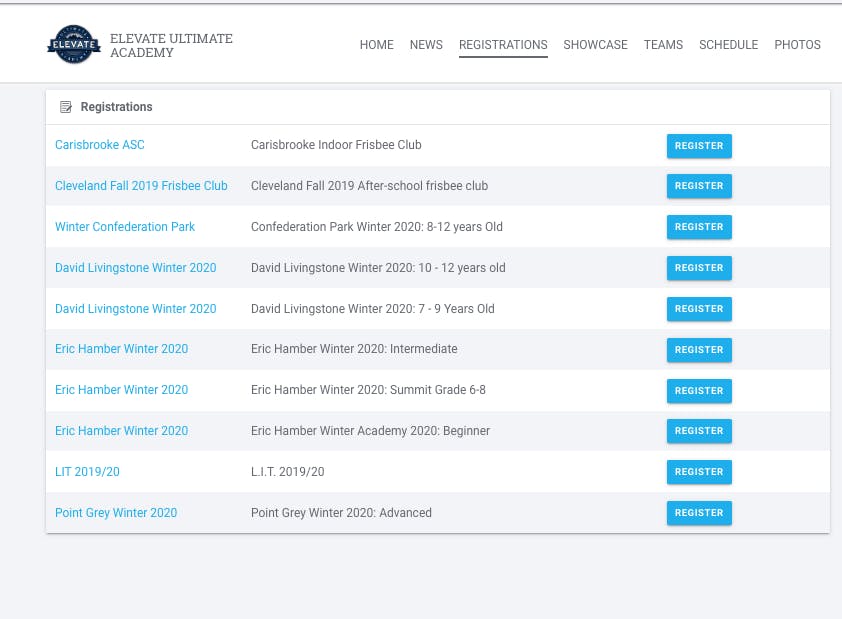The width and height of the screenshot is (842, 619).
Task: Select the Registrations nav tab
Action: tap(503, 45)
